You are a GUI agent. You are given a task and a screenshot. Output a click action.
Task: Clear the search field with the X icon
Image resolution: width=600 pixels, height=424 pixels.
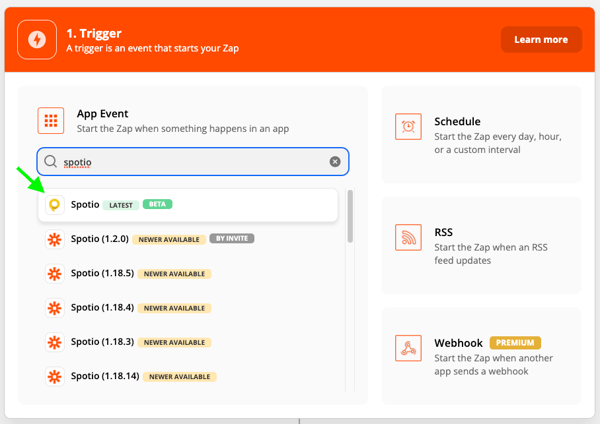point(335,161)
